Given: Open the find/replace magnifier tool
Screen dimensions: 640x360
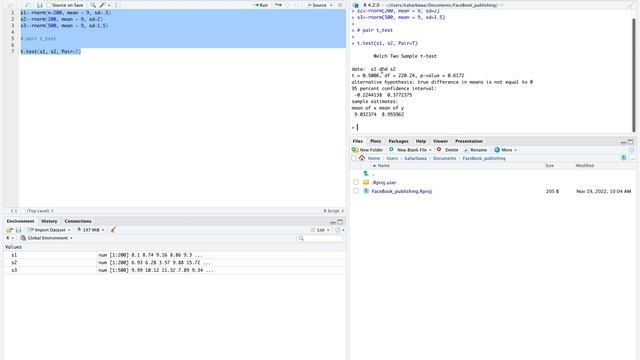Looking at the screenshot, I should [93, 5].
